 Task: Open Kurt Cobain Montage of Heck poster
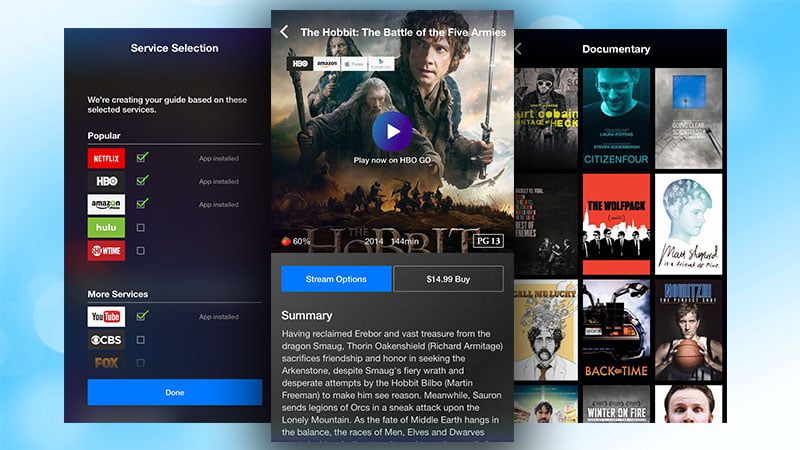coord(546,118)
